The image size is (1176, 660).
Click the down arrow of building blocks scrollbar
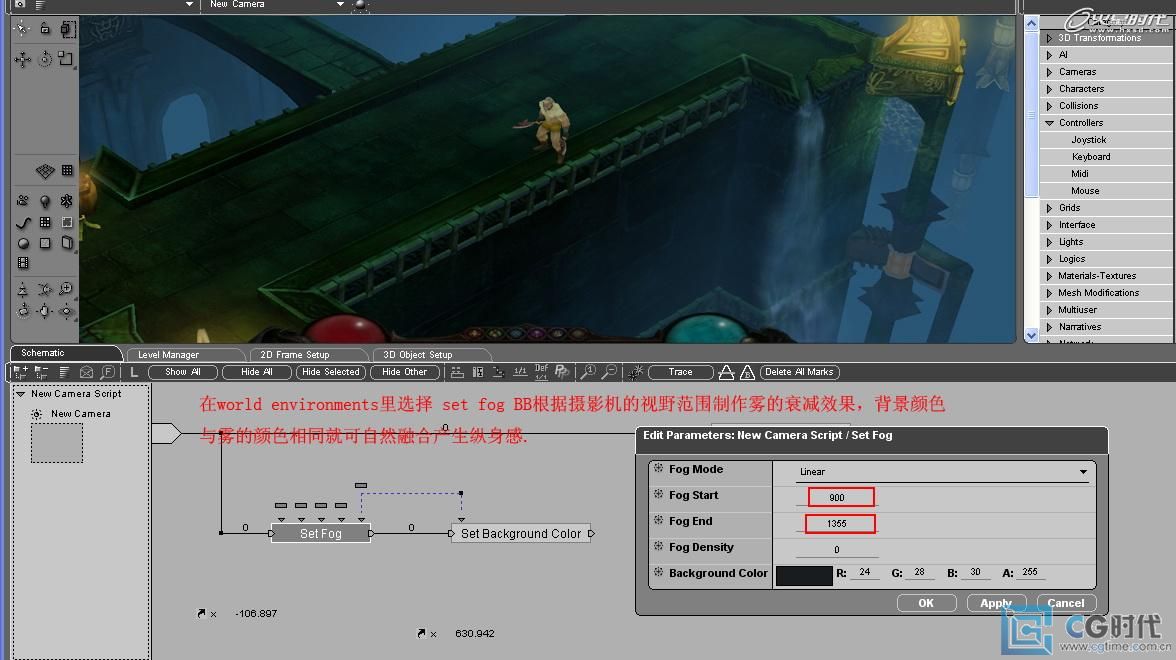(x=1031, y=335)
